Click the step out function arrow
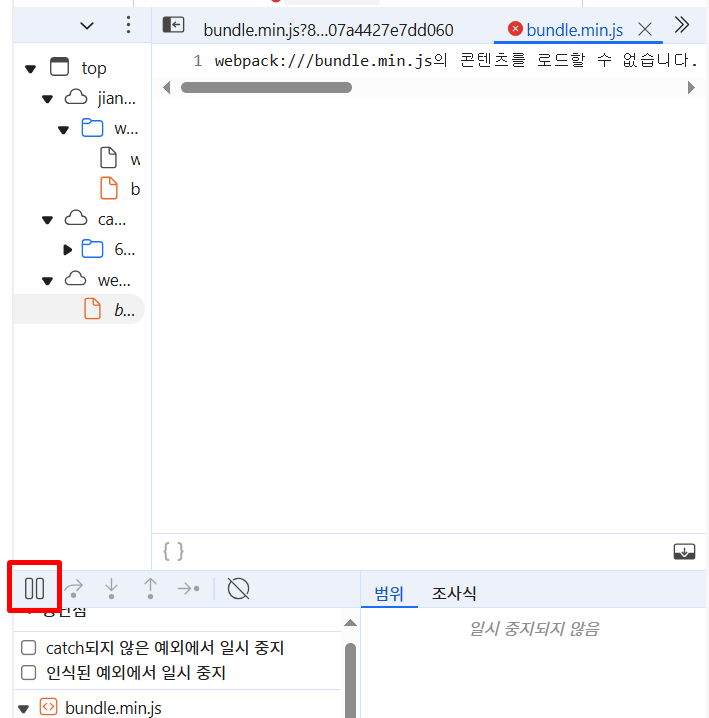This screenshot has width=709, height=718. [150, 588]
